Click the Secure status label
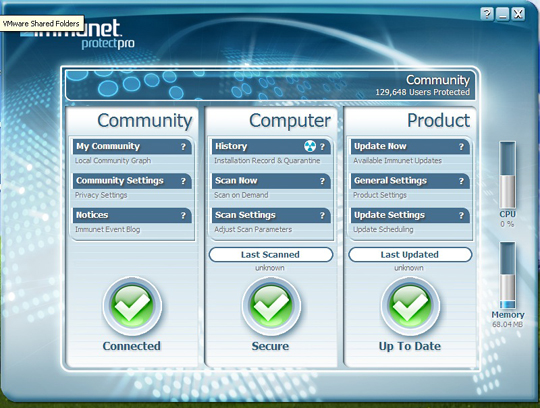This screenshot has width=540, height=408. tap(270, 346)
